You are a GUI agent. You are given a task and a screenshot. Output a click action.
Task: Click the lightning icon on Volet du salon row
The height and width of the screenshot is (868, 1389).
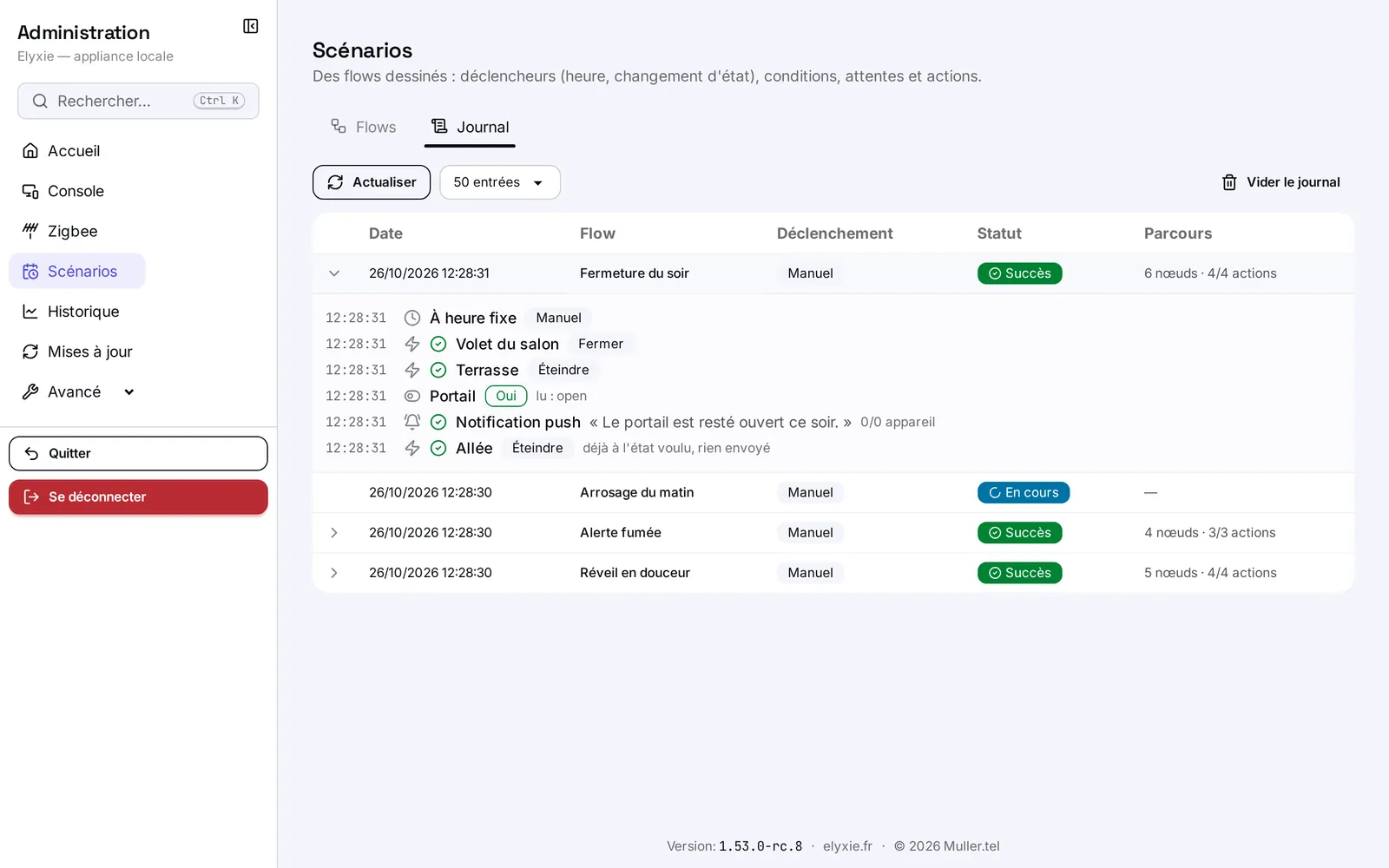click(x=412, y=344)
